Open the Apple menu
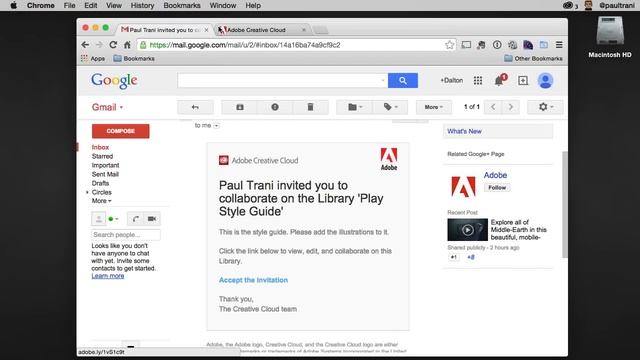640x360 pixels. (13, 5)
